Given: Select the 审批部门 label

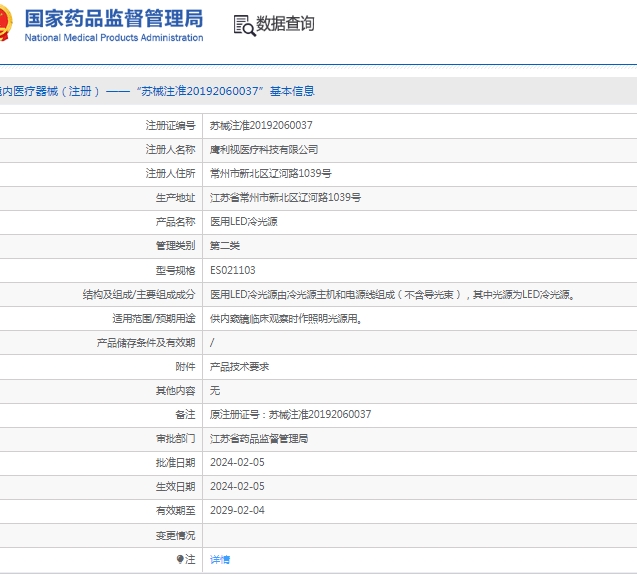Looking at the screenshot, I should [176, 439].
